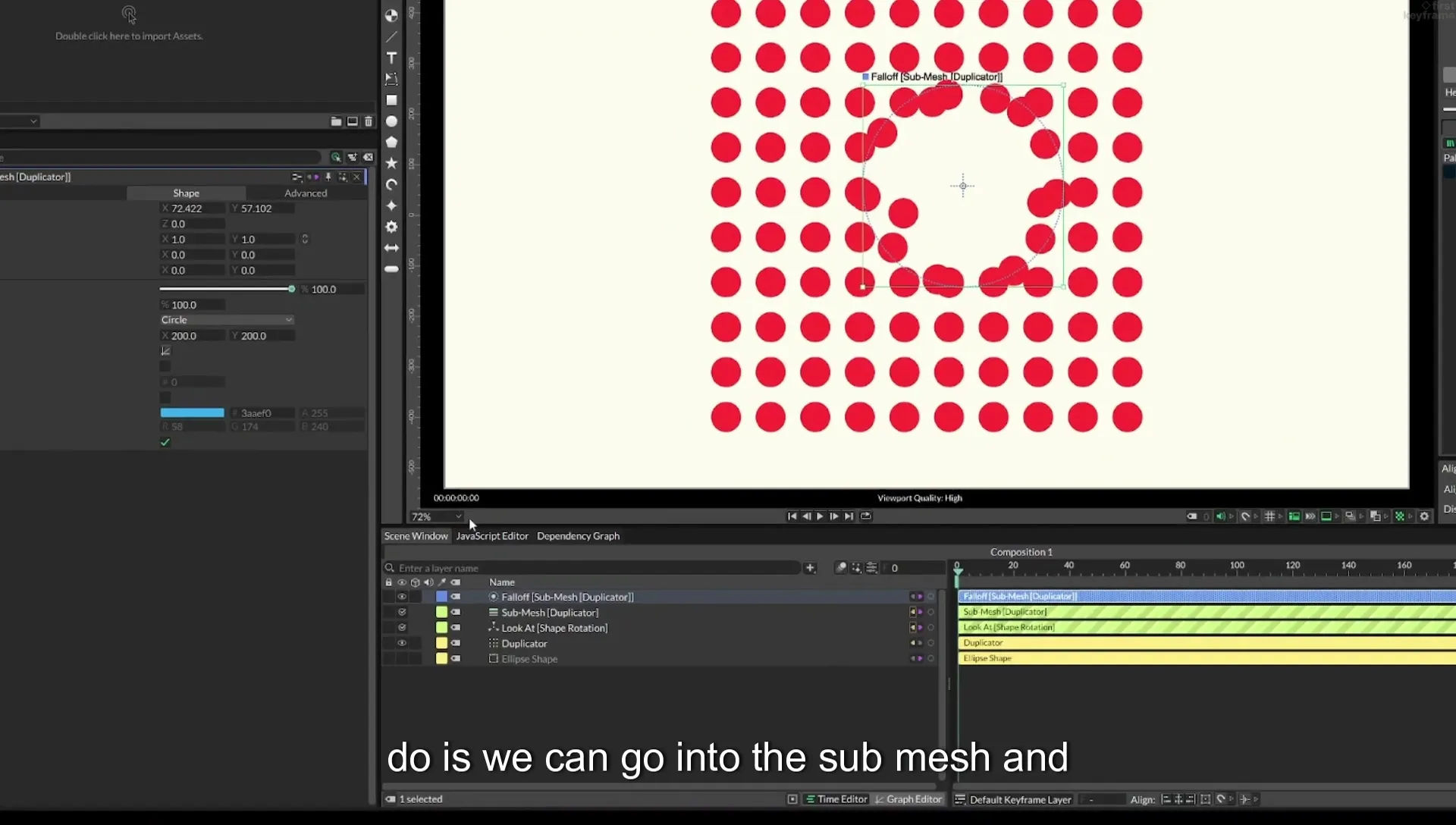The width and height of the screenshot is (1456, 825).
Task: Click the add layer plus icon
Action: coord(810,568)
